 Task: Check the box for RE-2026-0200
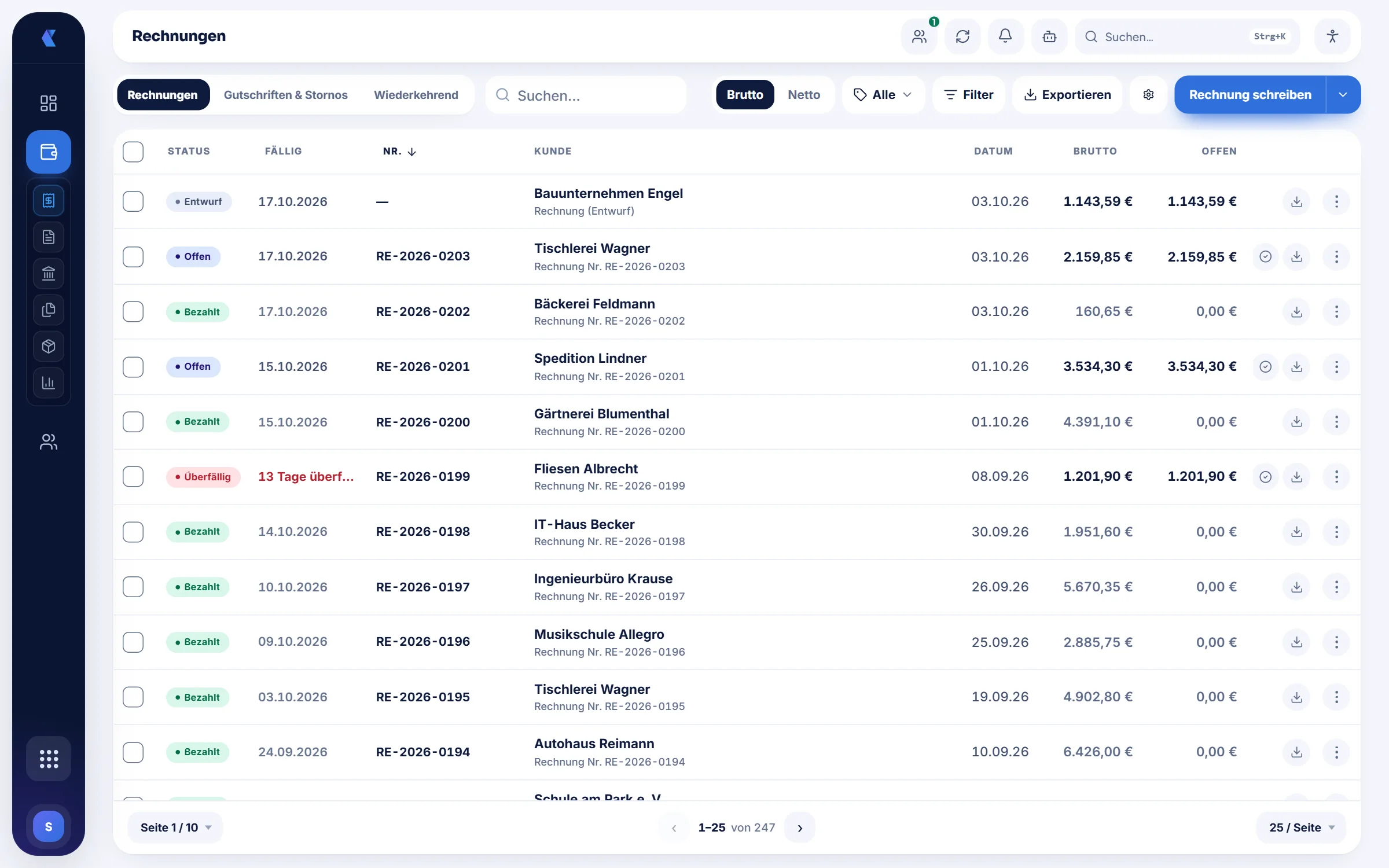tap(133, 422)
